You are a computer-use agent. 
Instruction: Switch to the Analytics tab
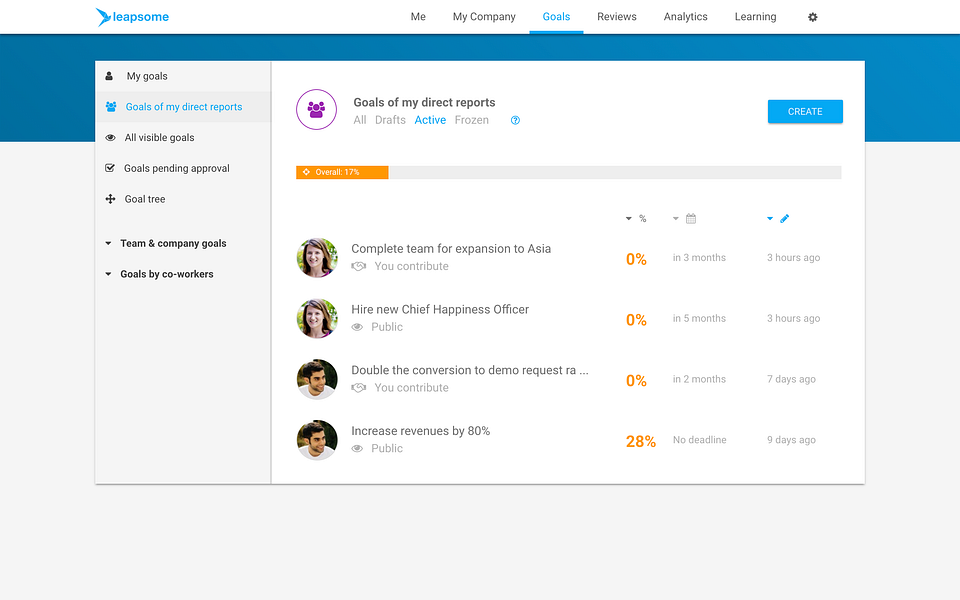[685, 17]
